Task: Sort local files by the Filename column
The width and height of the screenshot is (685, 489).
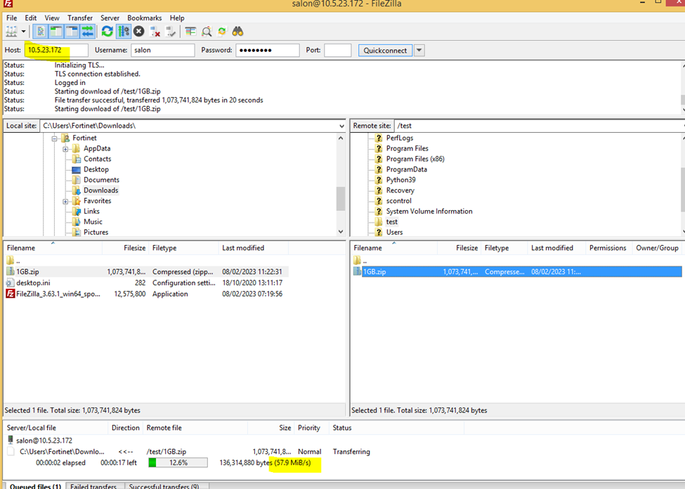Action: click(x=53, y=248)
